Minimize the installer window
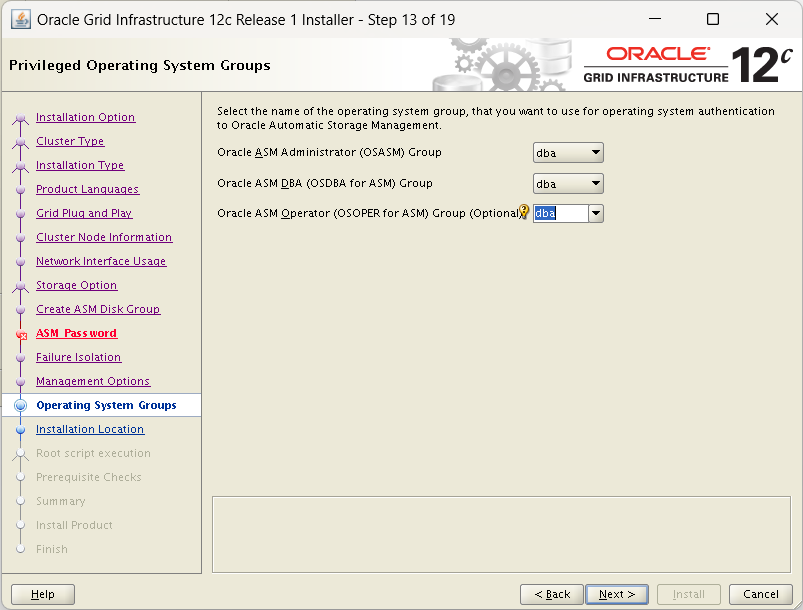This screenshot has width=803, height=610. (655, 19)
